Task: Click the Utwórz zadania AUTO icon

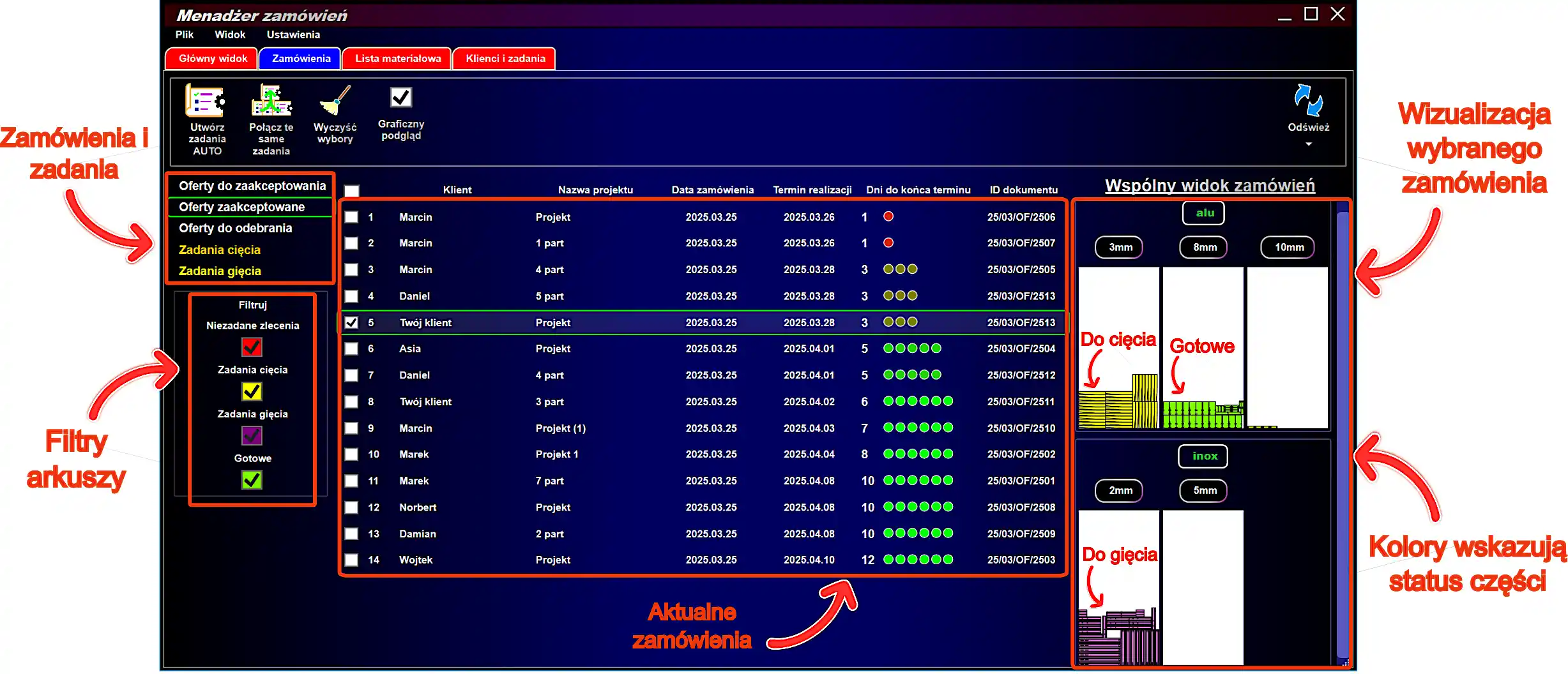Action: [x=205, y=101]
